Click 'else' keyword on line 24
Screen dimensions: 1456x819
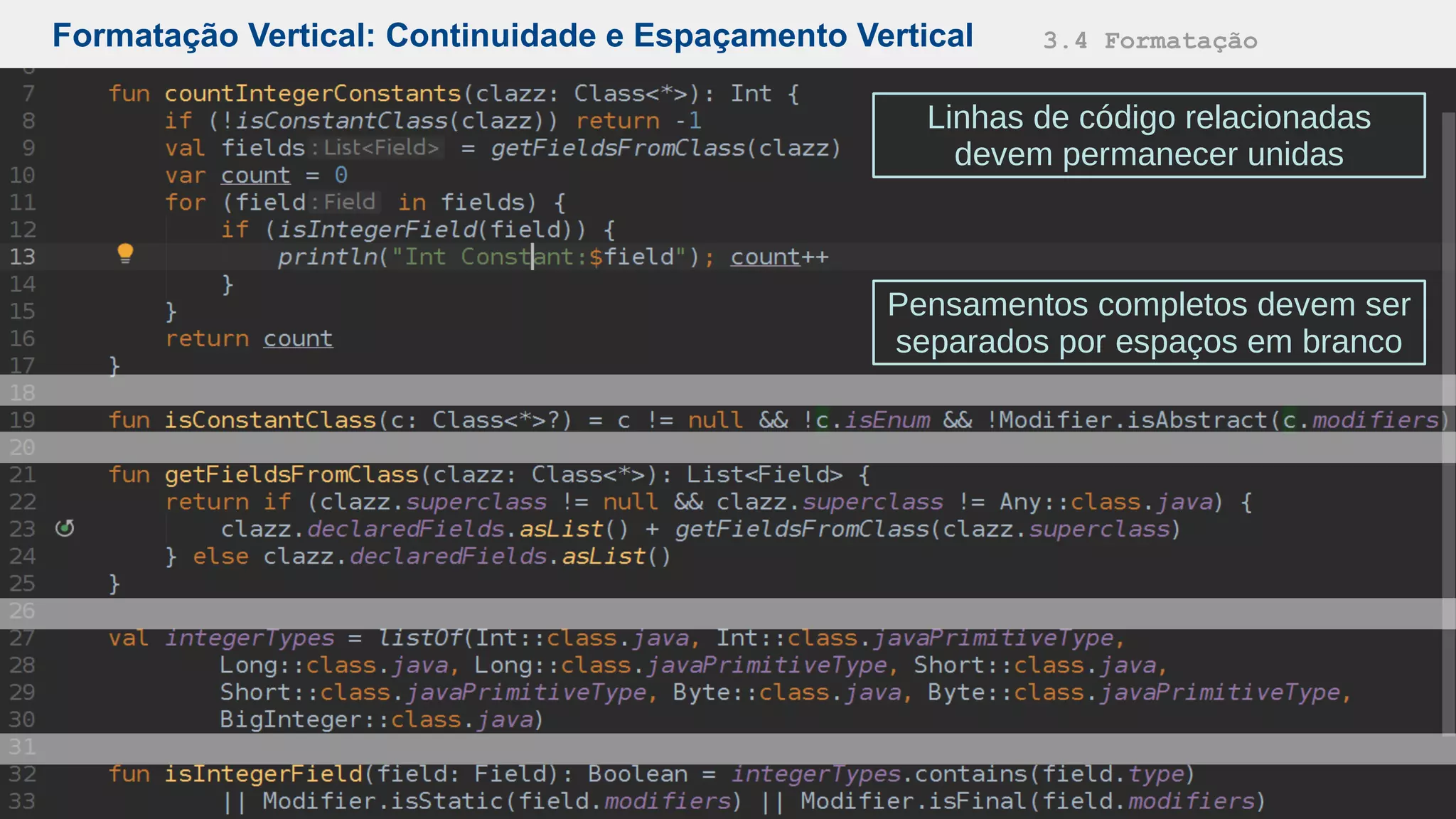pos(221,557)
